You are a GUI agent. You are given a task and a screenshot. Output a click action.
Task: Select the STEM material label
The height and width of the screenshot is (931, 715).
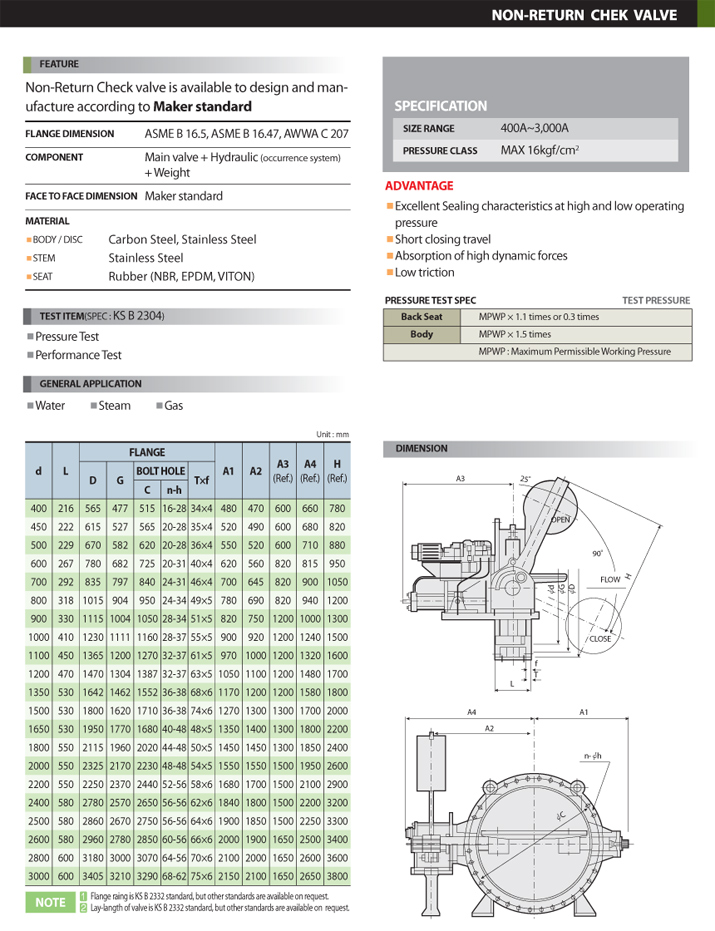[x=44, y=258]
